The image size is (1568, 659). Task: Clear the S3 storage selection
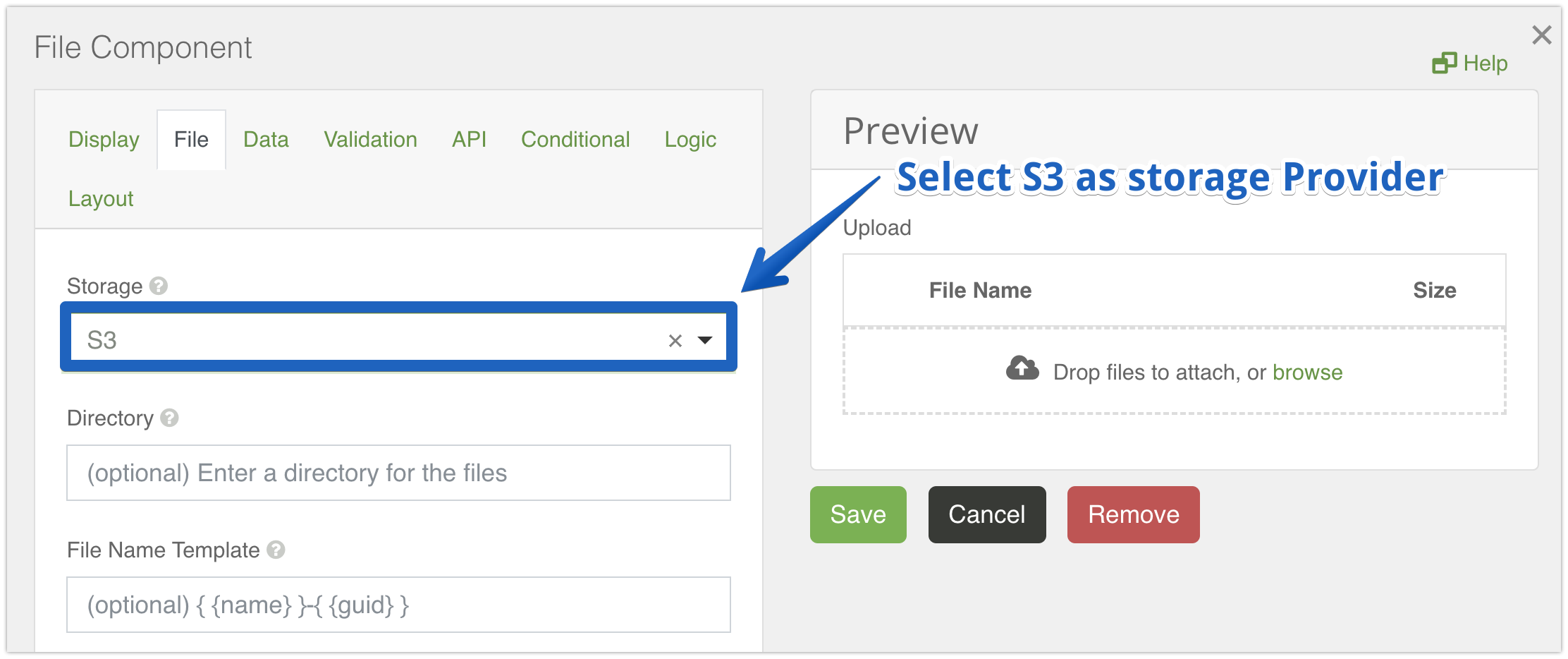click(675, 341)
